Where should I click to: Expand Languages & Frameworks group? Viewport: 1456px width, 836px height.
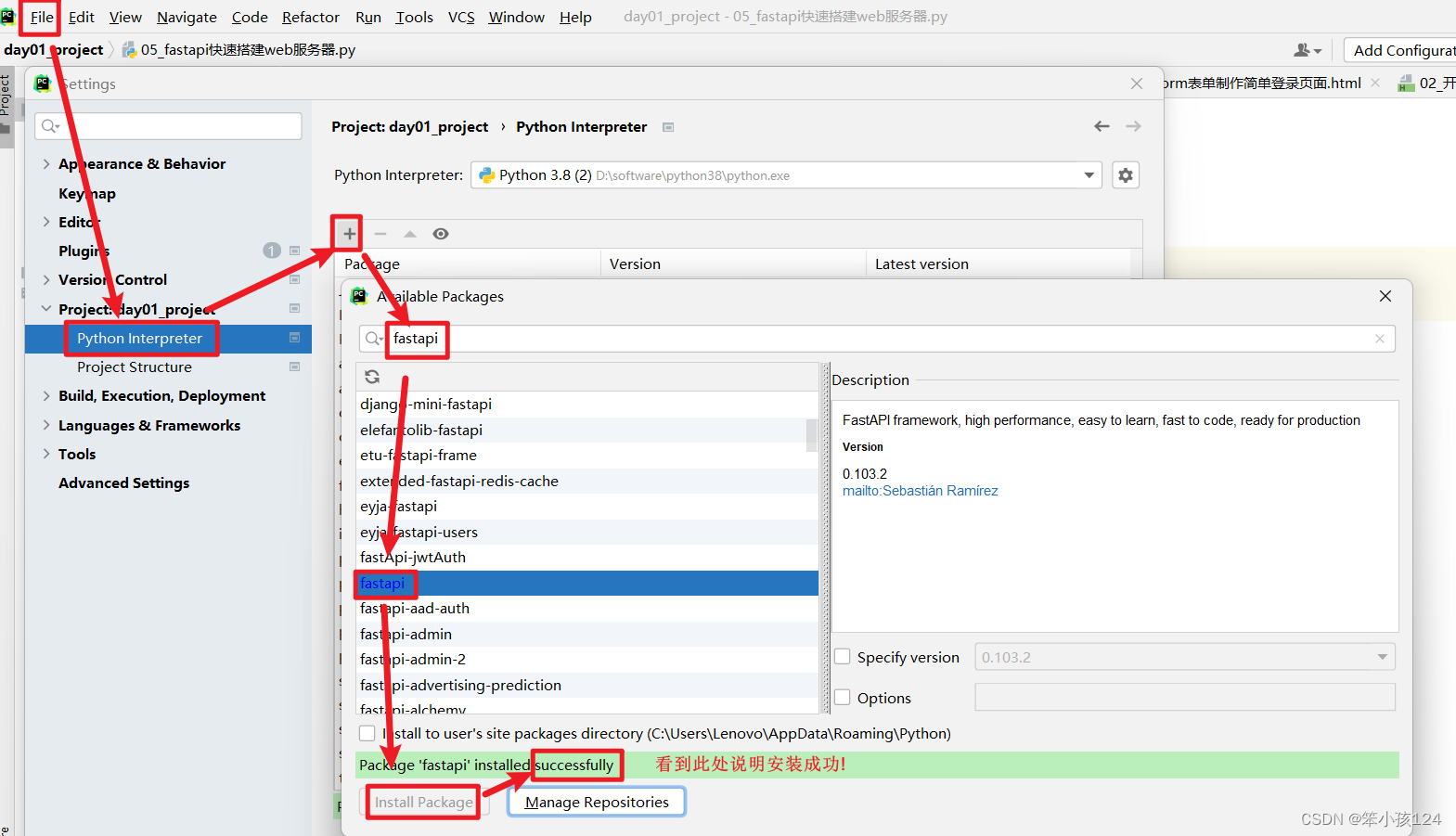[x=46, y=425]
